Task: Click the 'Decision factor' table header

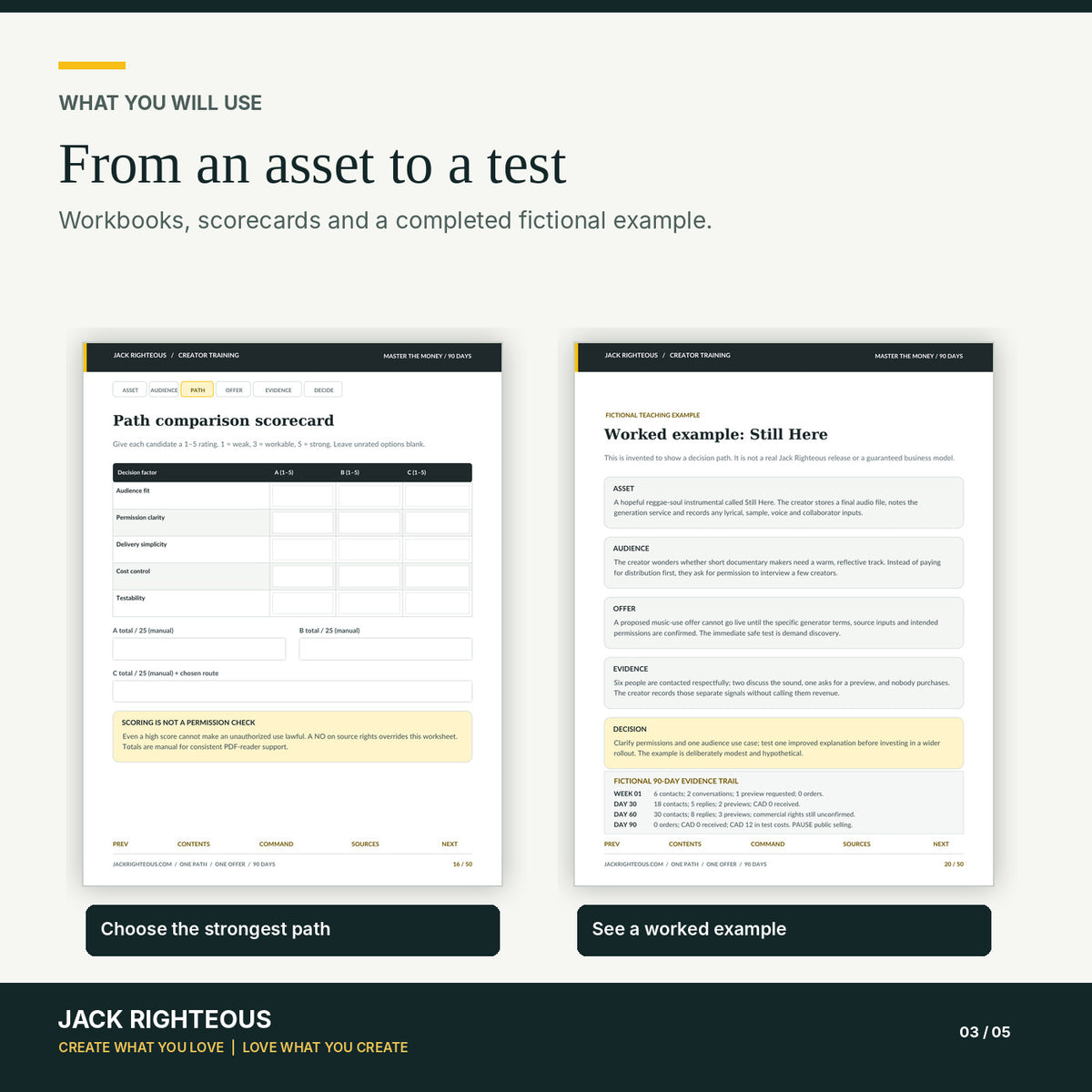Action: click(137, 472)
